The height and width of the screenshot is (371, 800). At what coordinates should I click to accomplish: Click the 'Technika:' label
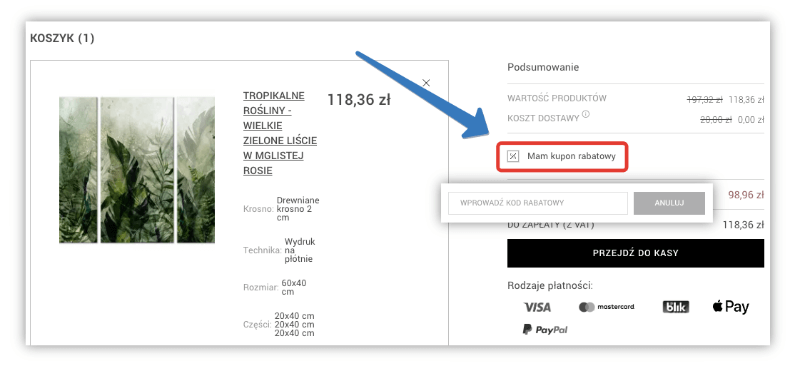click(x=262, y=251)
